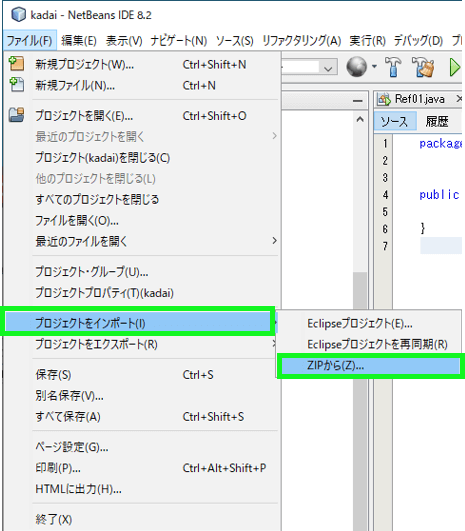The width and height of the screenshot is (465, 531).
Task: Click the Clean and Build broom icon
Action: coord(423,67)
